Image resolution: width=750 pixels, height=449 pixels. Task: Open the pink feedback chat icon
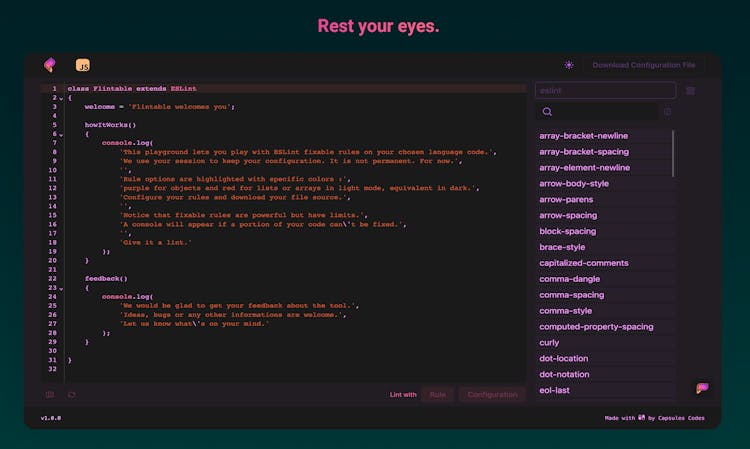point(702,388)
